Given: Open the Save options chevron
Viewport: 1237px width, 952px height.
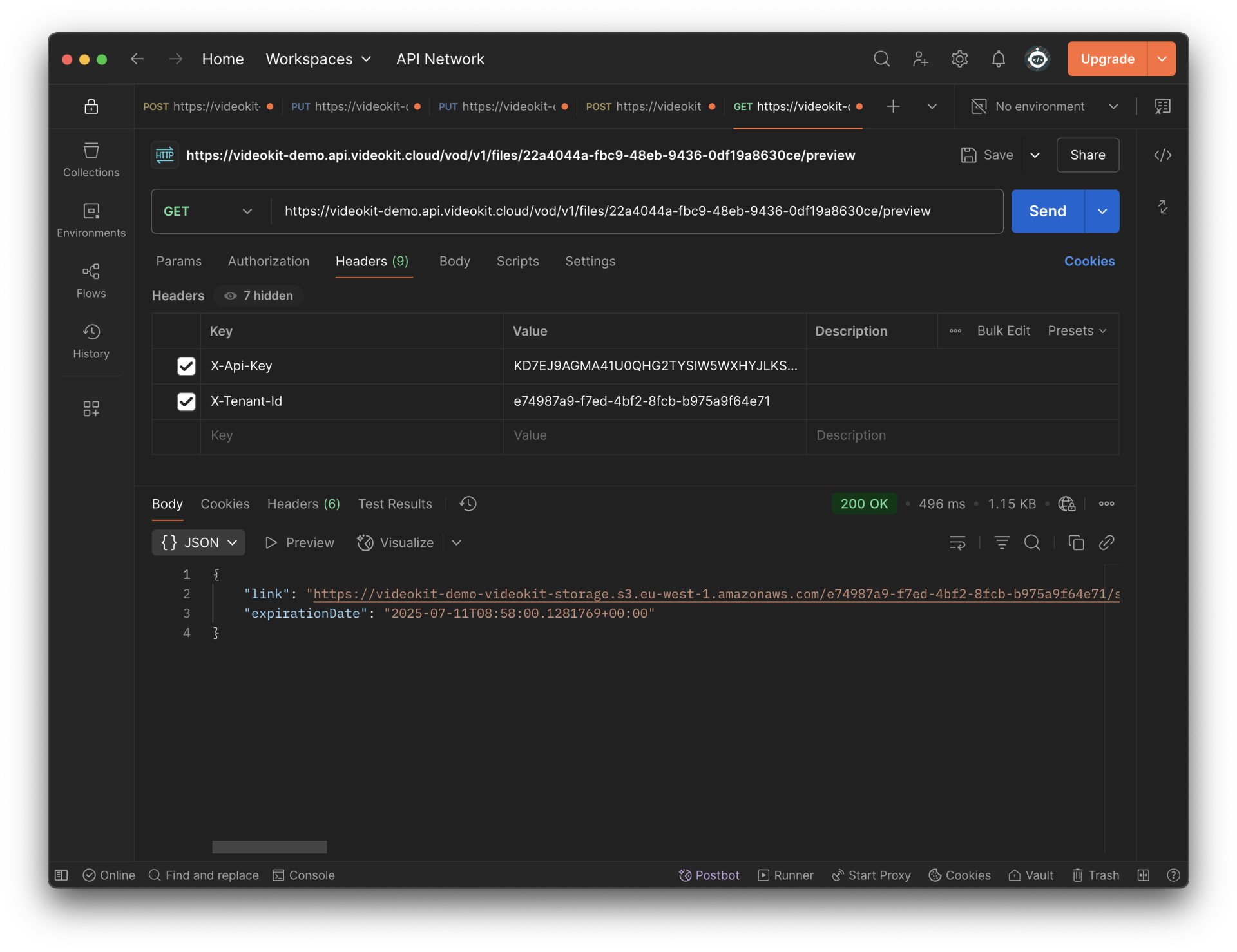Looking at the screenshot, I should pos(1035,155).
